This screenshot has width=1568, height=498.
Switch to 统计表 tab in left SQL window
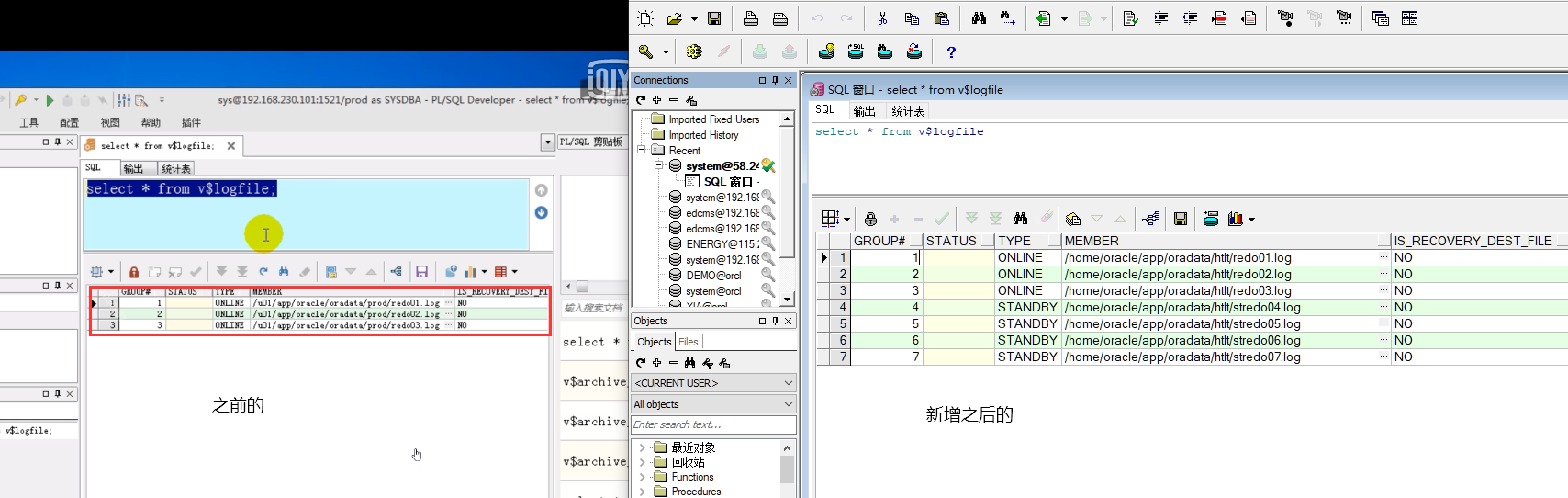point(176,168)
